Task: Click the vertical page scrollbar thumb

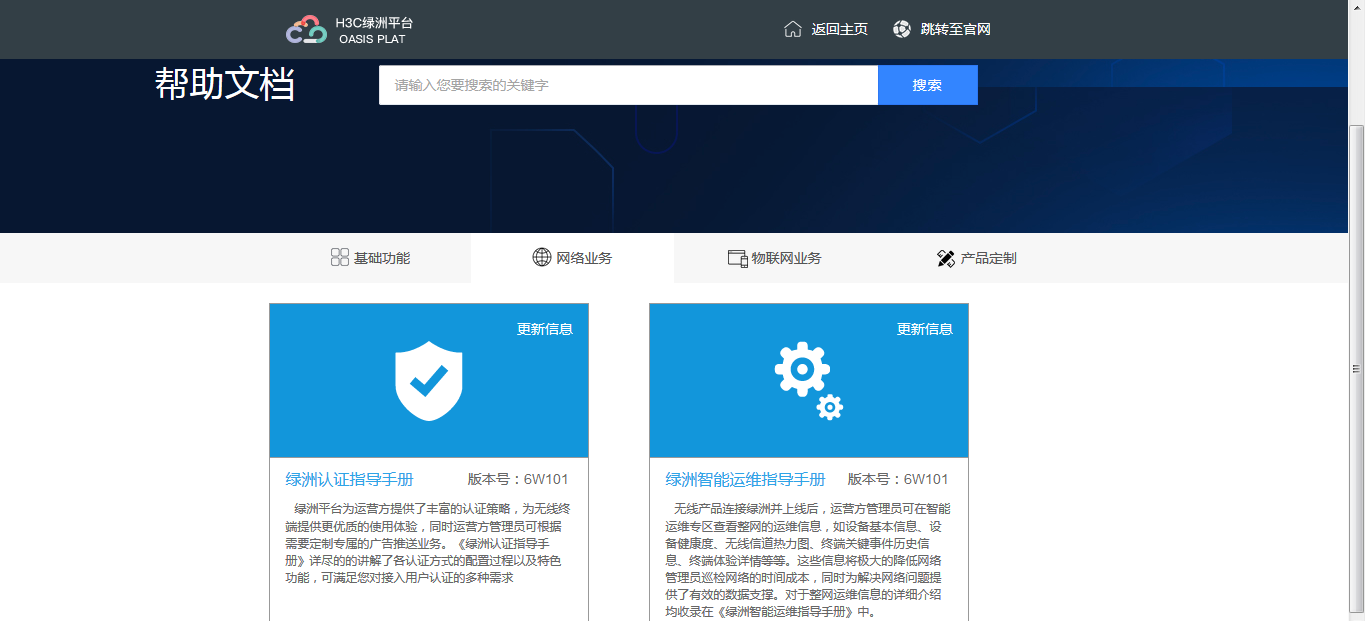Action: pyautogui.click(x=1357, y=368)
